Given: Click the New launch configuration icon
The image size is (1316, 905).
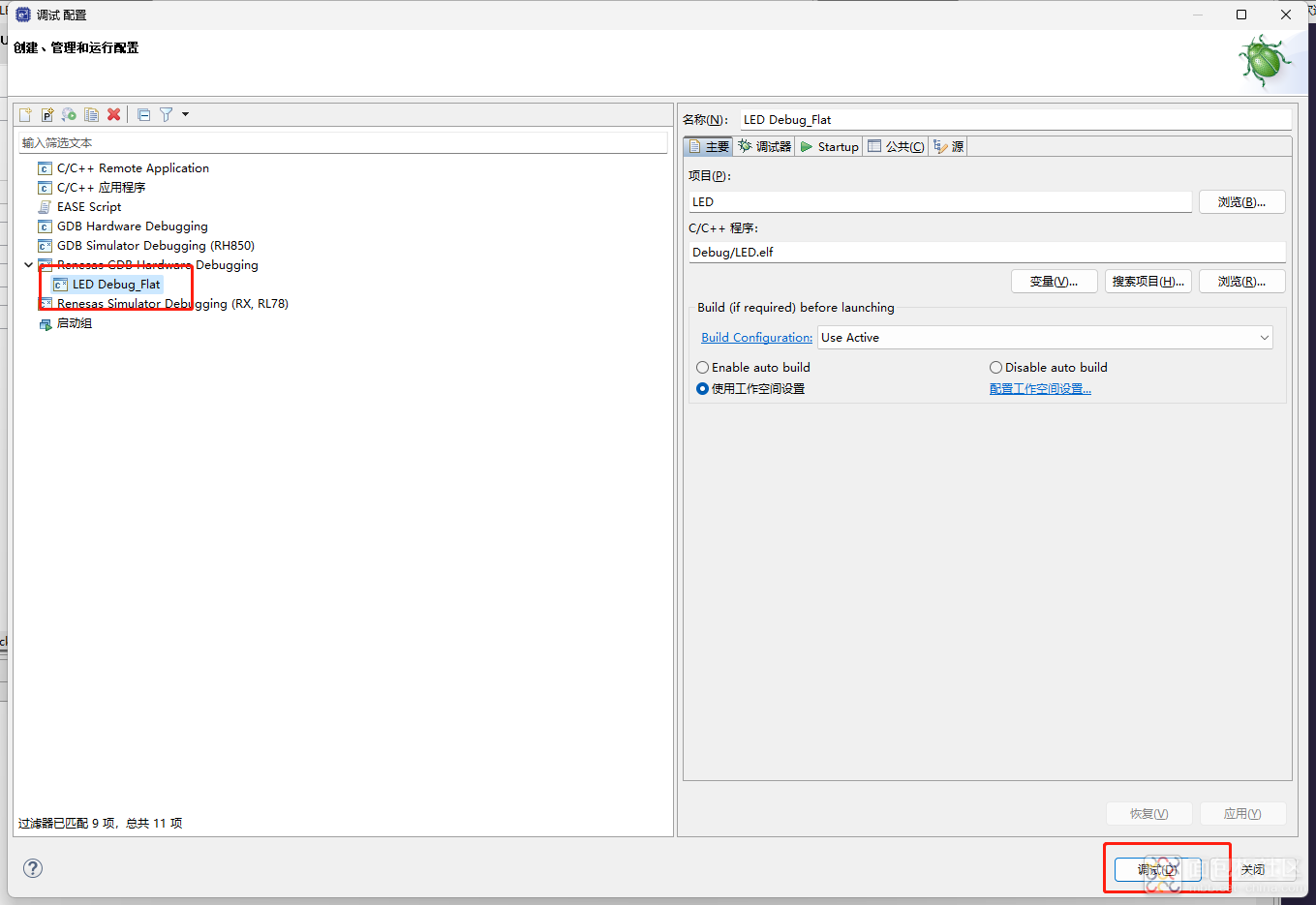Looking at the screenshot, I should (25, 114).
